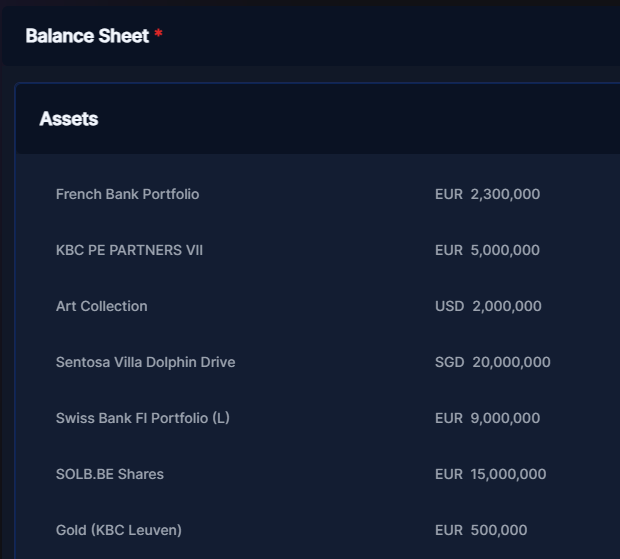Click the 15,000,000 amount value
Image resolution: width=620 pixels, height=559 pixels.
coord(508,474)
